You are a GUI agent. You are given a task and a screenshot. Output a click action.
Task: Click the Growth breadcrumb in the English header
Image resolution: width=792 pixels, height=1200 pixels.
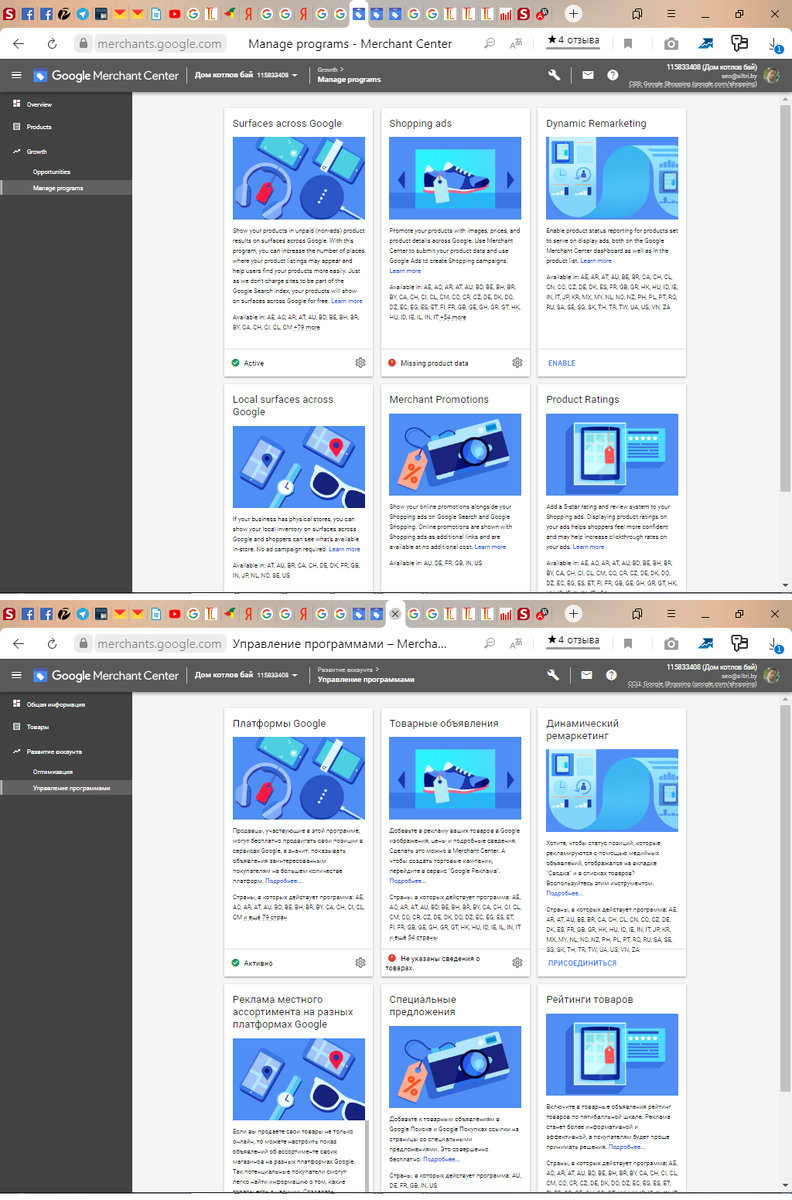tap(328, 70)
